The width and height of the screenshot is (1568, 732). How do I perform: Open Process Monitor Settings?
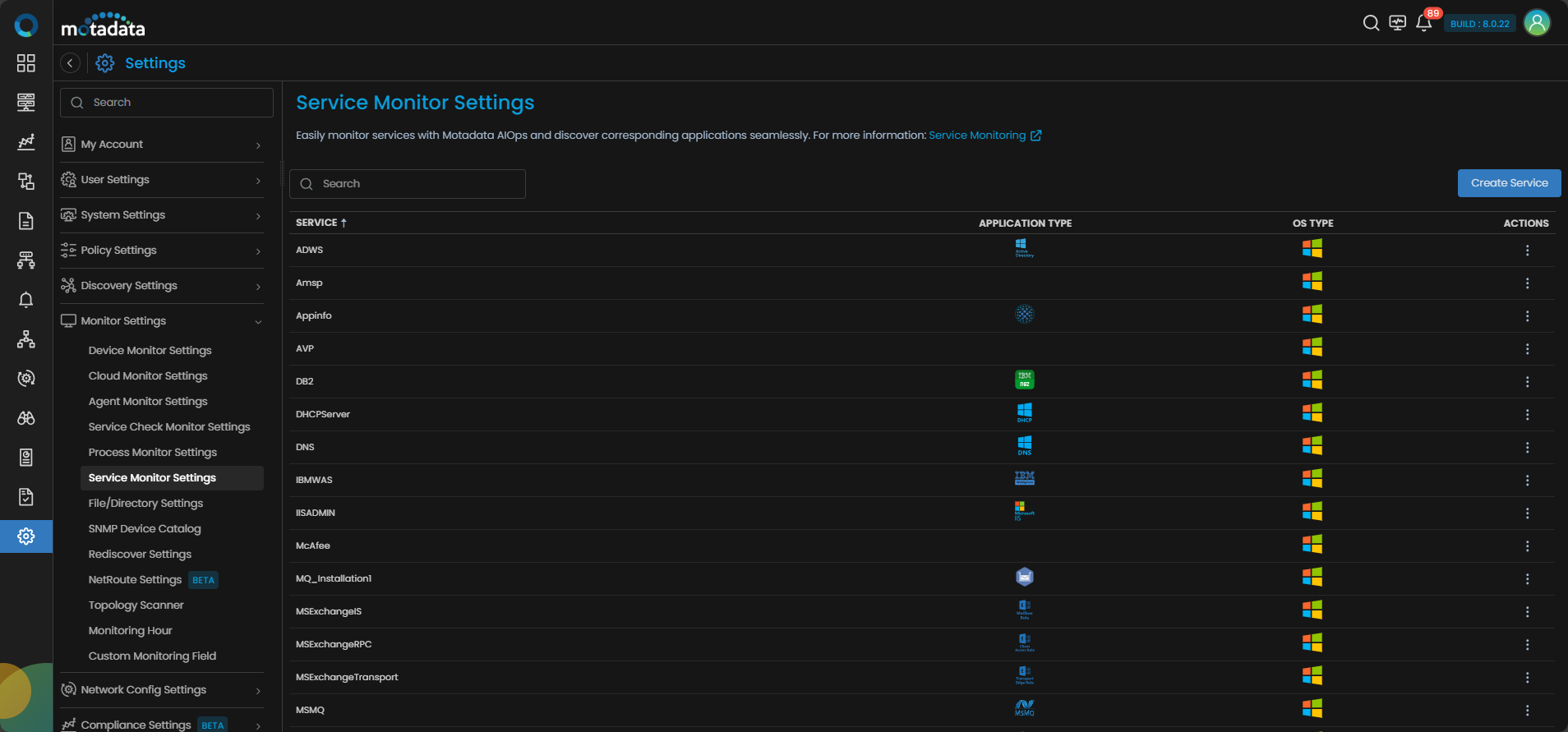(153, 453)
